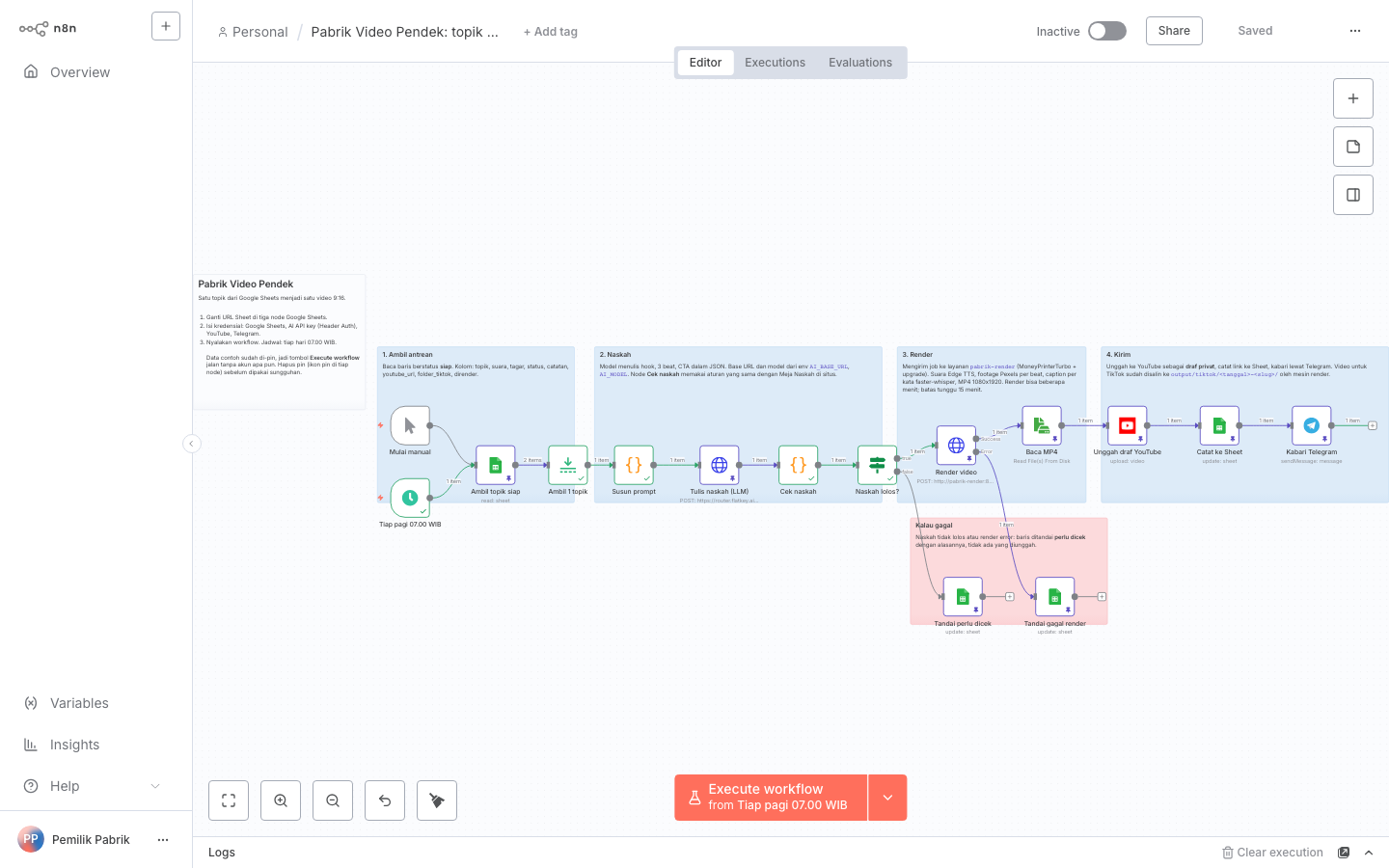The width and height of the screenshot is (1389, 868).
Task: Open the Tulis naskah (LLM) HTTP node
Action: click(x=720, y=465)
